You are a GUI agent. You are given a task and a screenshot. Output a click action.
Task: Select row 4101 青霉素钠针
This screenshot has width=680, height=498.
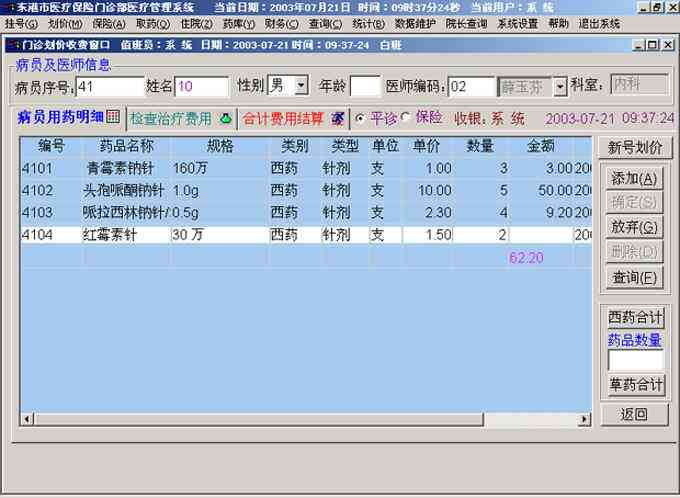coord(306,168)
